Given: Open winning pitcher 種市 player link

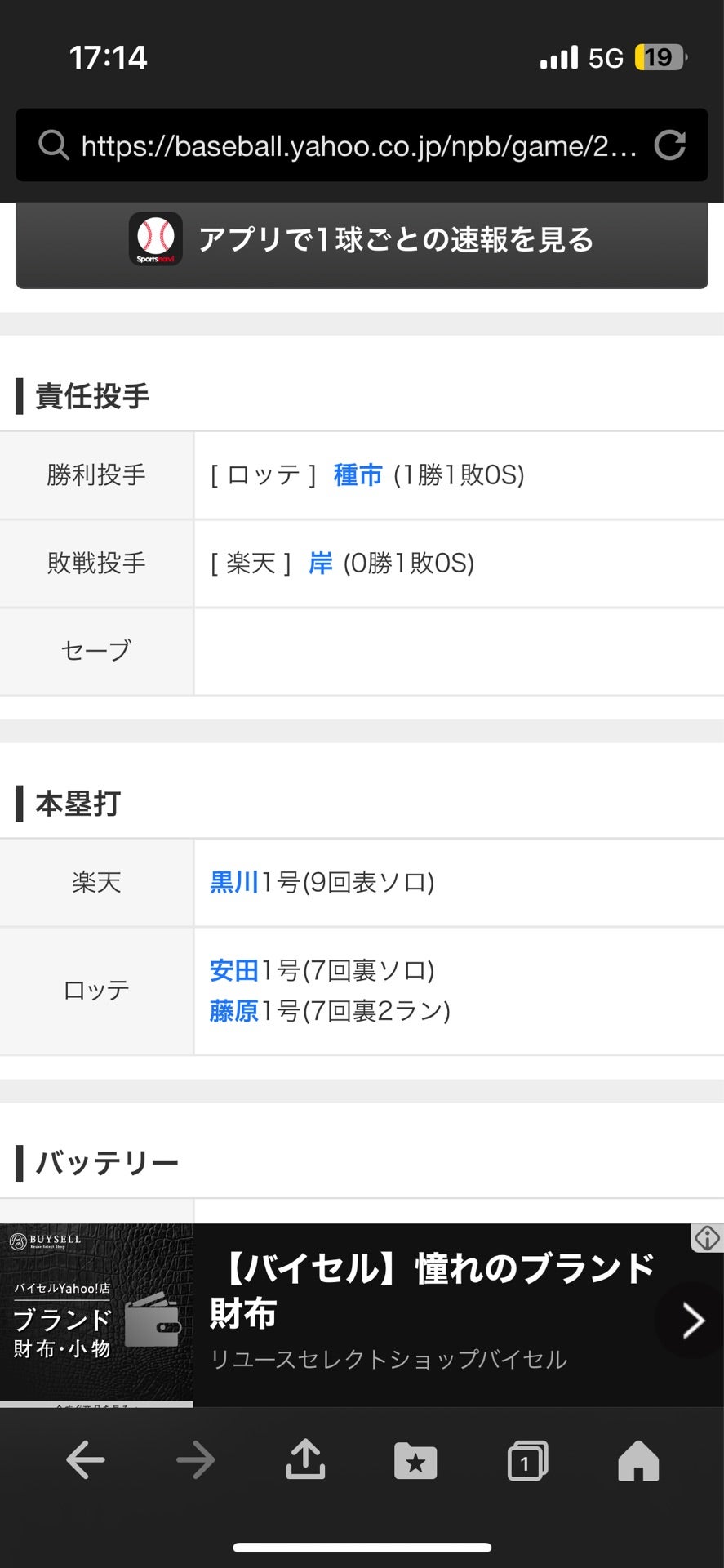Looking at the screenshot, I should pos(358,474).
